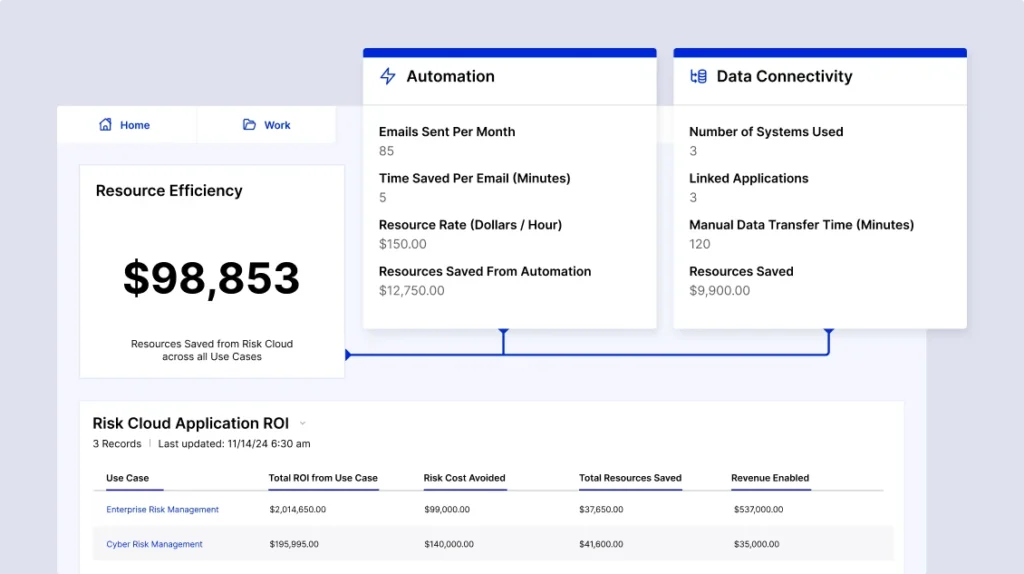This screenshot has height=574, width=1024.
Task: Click the $99,000.00 risk cost cell
Action: pos(447,509)
